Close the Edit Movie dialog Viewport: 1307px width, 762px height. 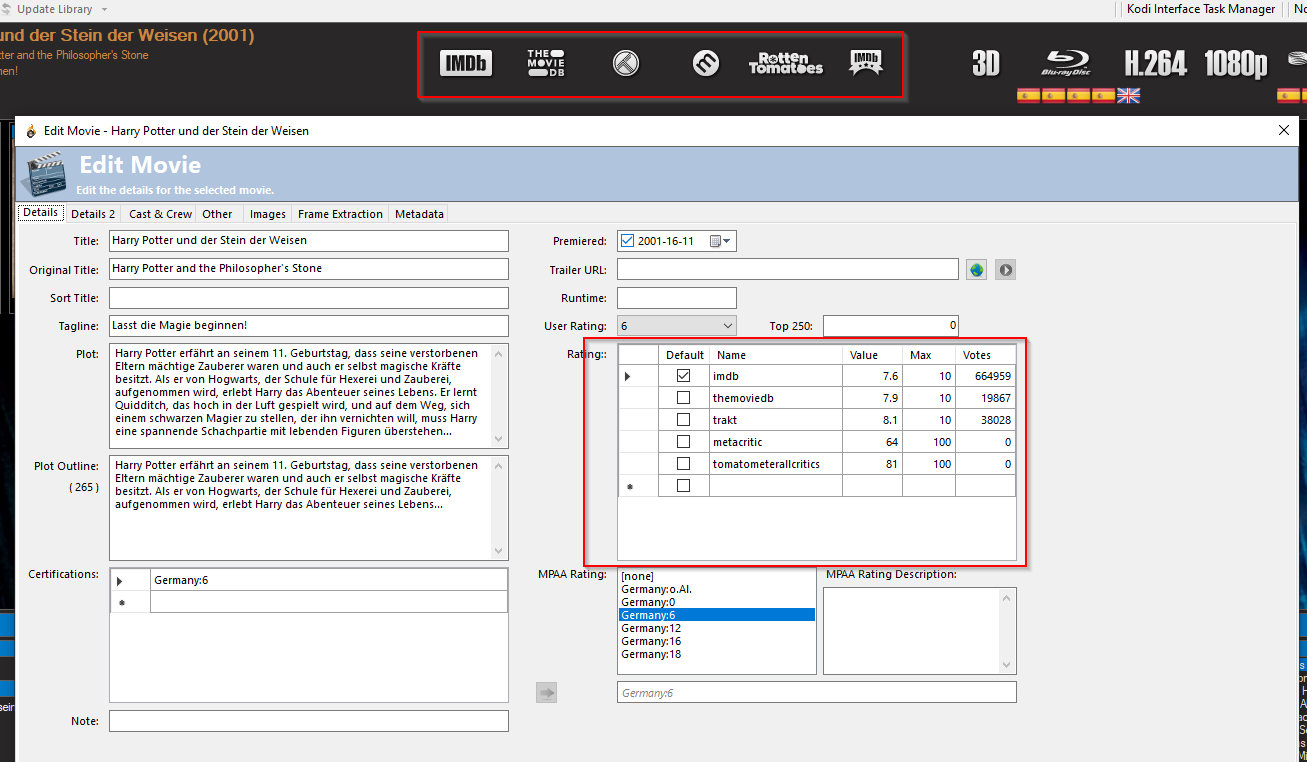pyautogui.click(x=1285, y=130)
